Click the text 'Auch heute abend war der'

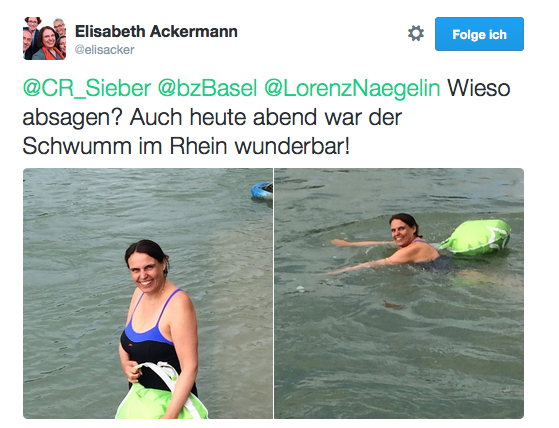point(266,117)
